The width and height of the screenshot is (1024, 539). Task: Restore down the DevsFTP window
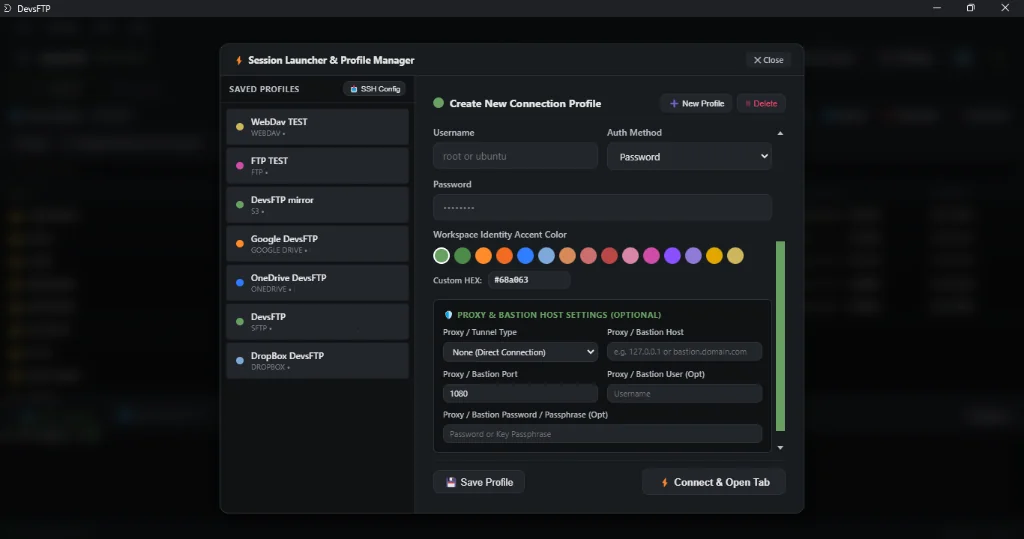point(970,8)
